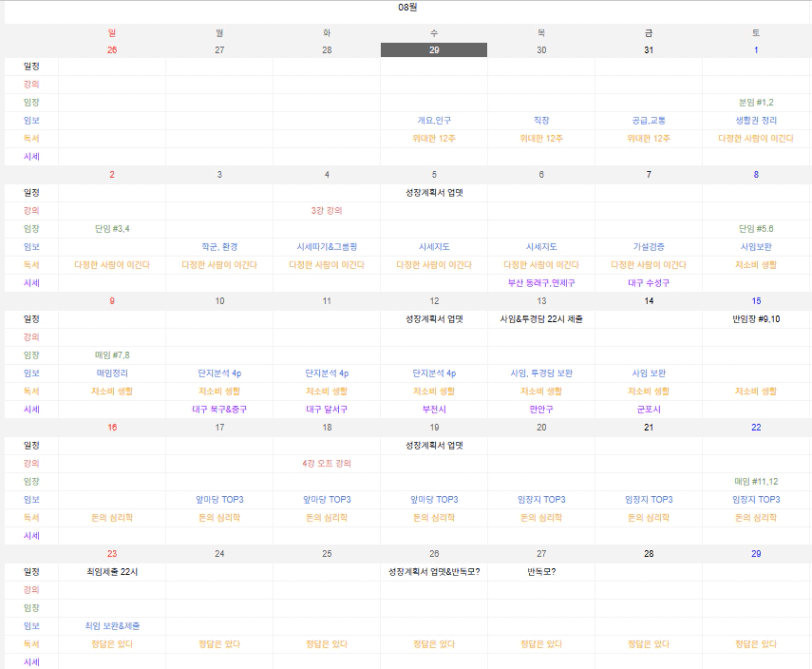The width and height of the screenshot is (812, 669).
Task: Select blue date cell 8
Action: [x=756, y=174]
